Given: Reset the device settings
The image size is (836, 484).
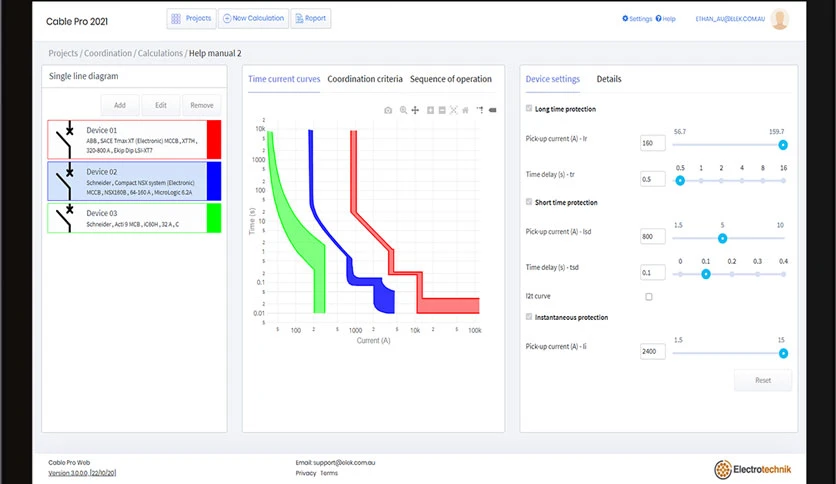Looking at the screenshot, I should pos(763,380).
